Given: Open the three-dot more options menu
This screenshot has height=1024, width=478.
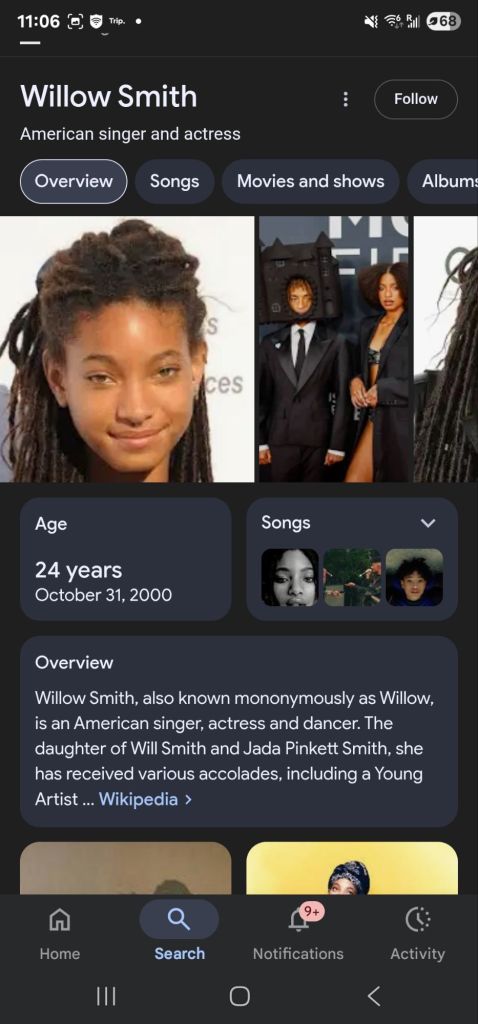Looking at the screenshot, I should 345,99.
